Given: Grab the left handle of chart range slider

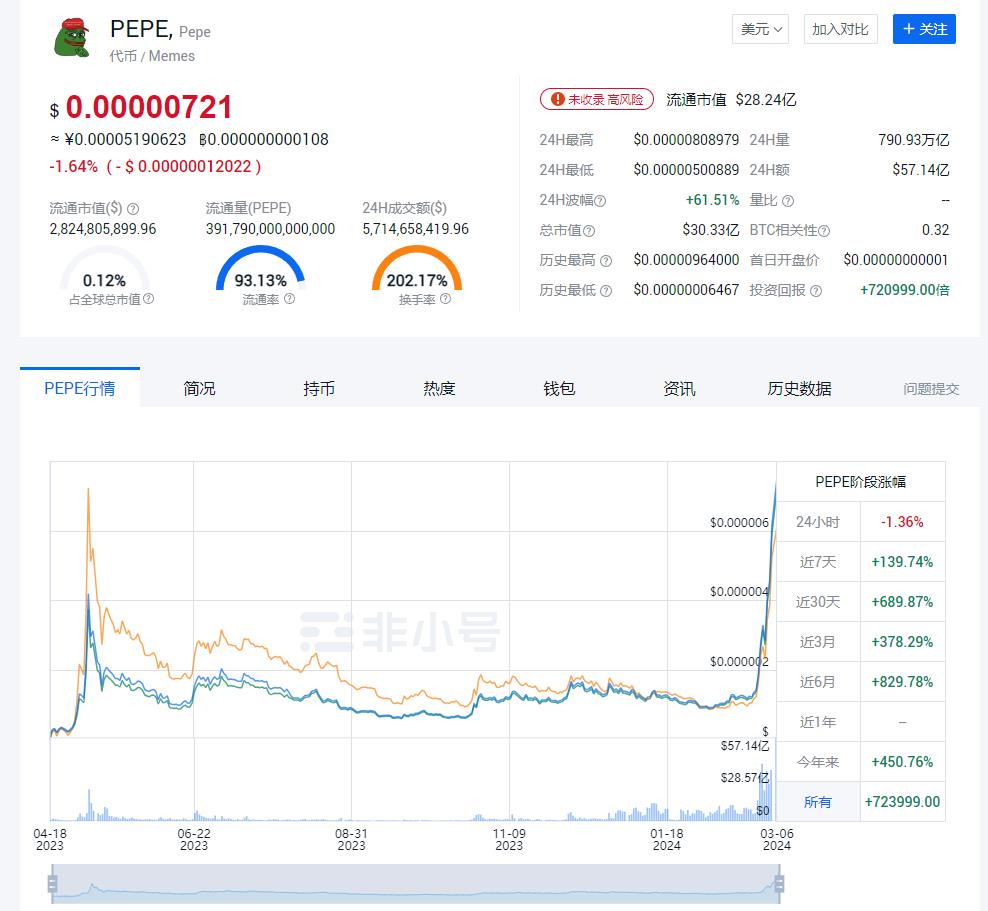Looking at the screenshot, I should pos(52,884).
